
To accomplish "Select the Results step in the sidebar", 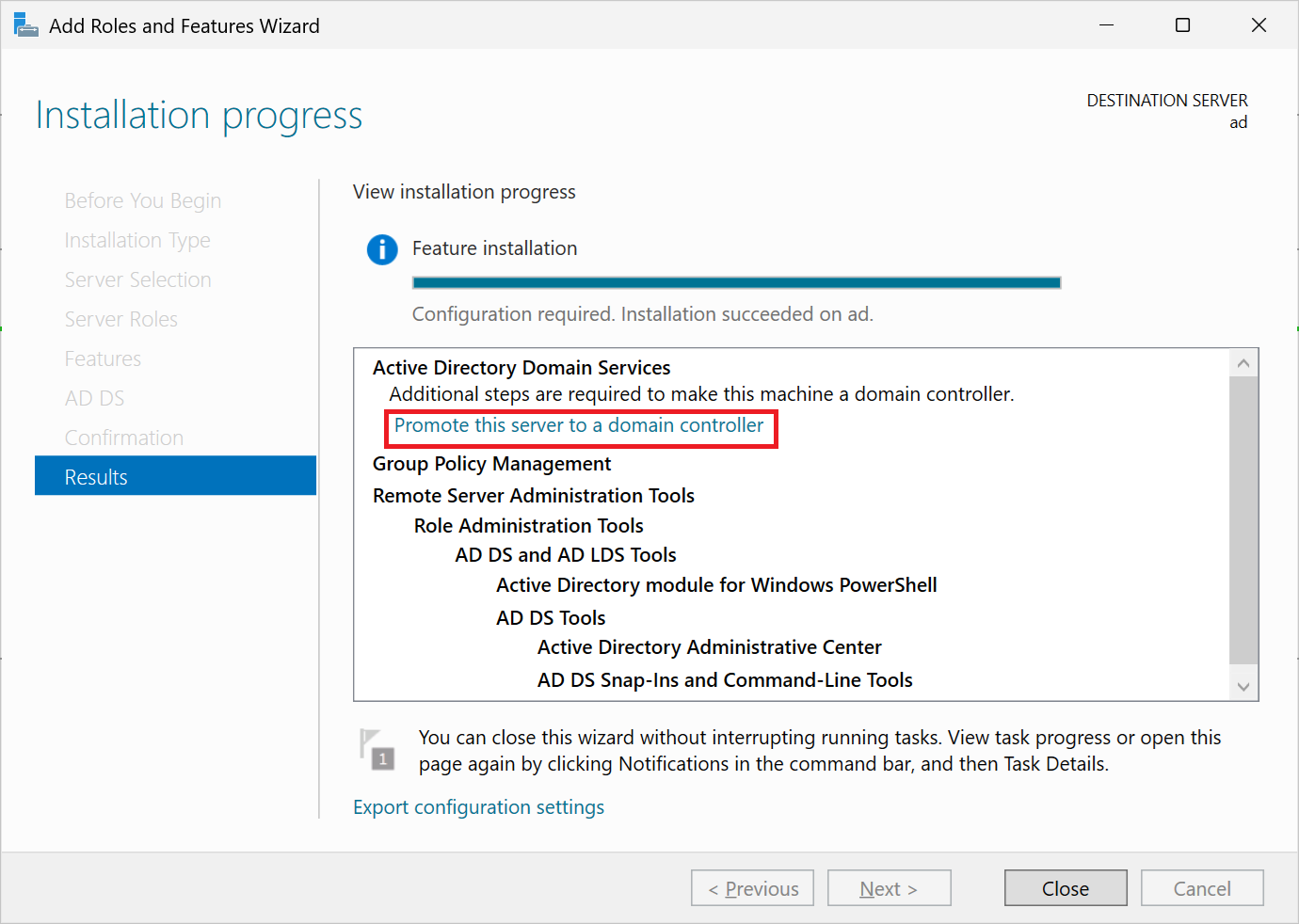I will click(x=96, y=476).
